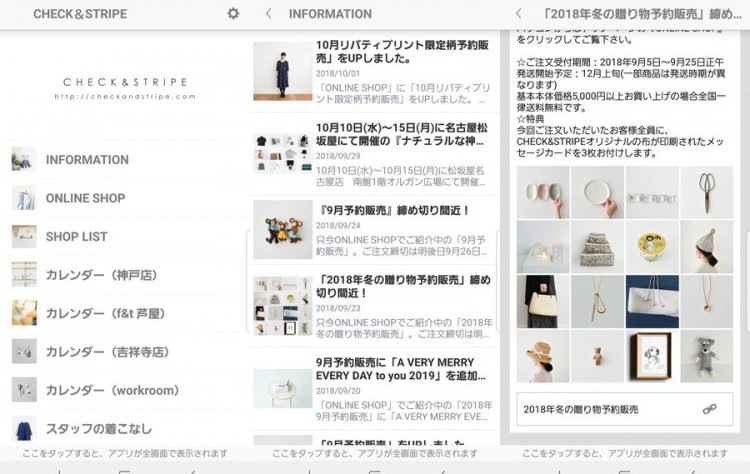Open the settings gear in CHECK&STRIPE header

tap(233, 13)
